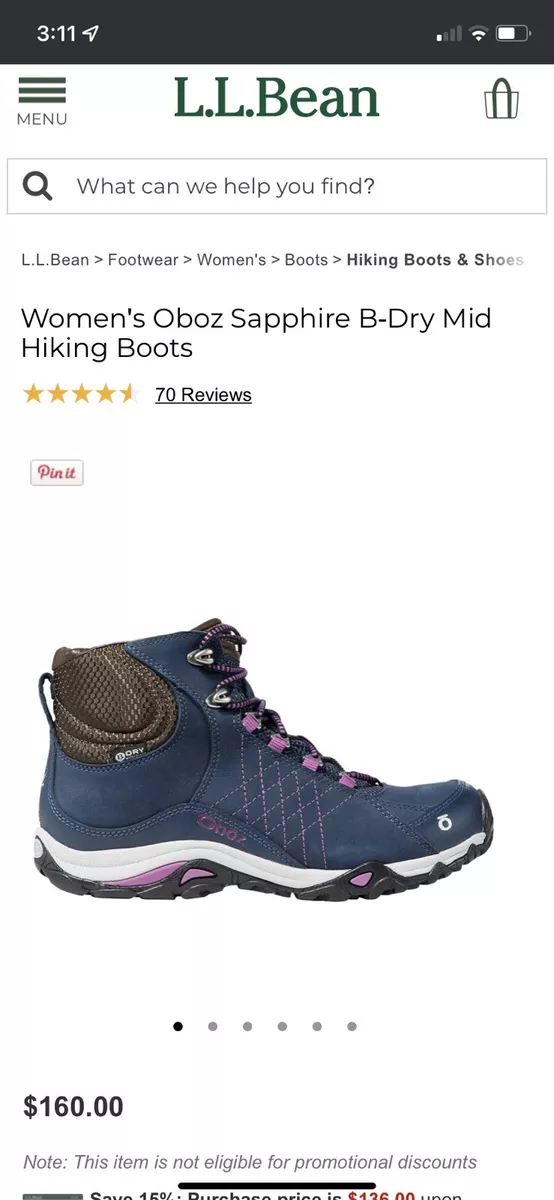Go to L.L.Bean breadcrumb link
The height and width of the screenshot is (1200, 554).
click(x=55, y=260)
